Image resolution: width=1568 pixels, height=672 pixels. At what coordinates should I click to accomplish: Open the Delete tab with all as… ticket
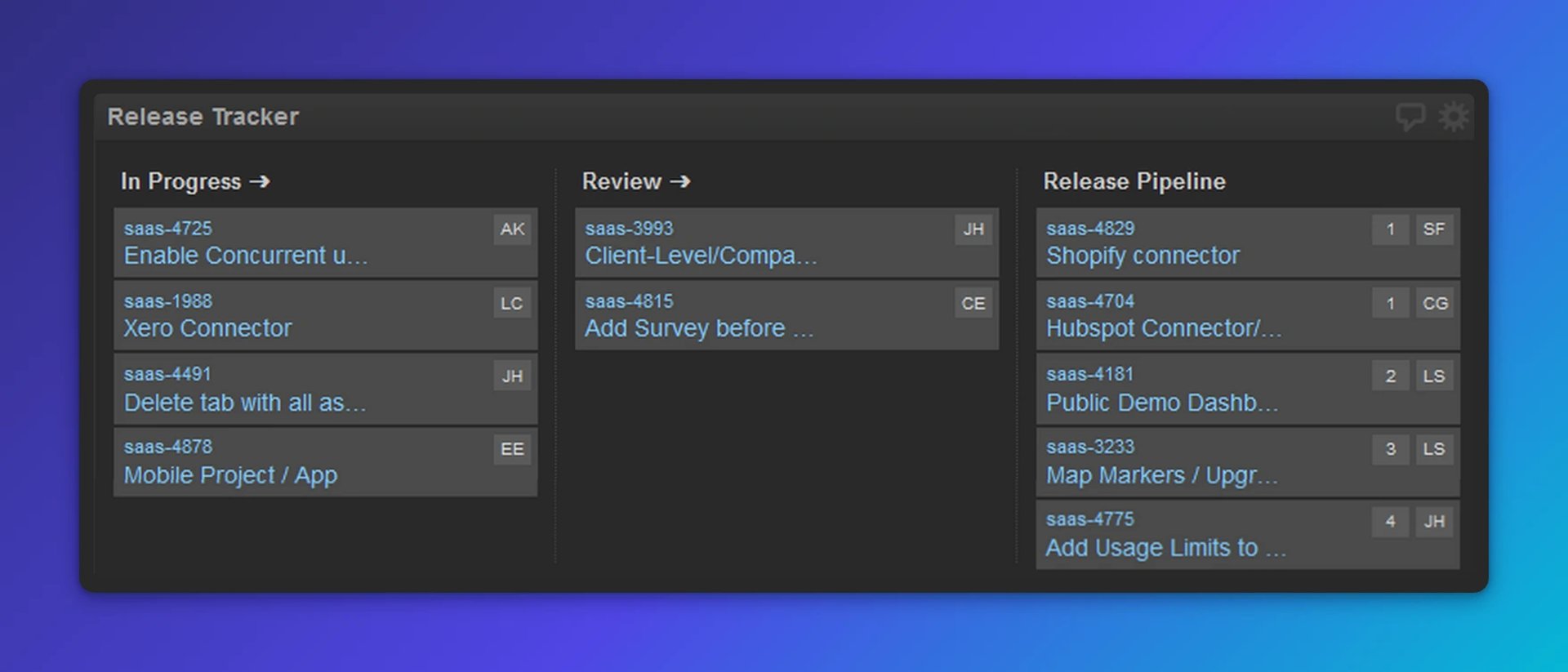point(245,403)
